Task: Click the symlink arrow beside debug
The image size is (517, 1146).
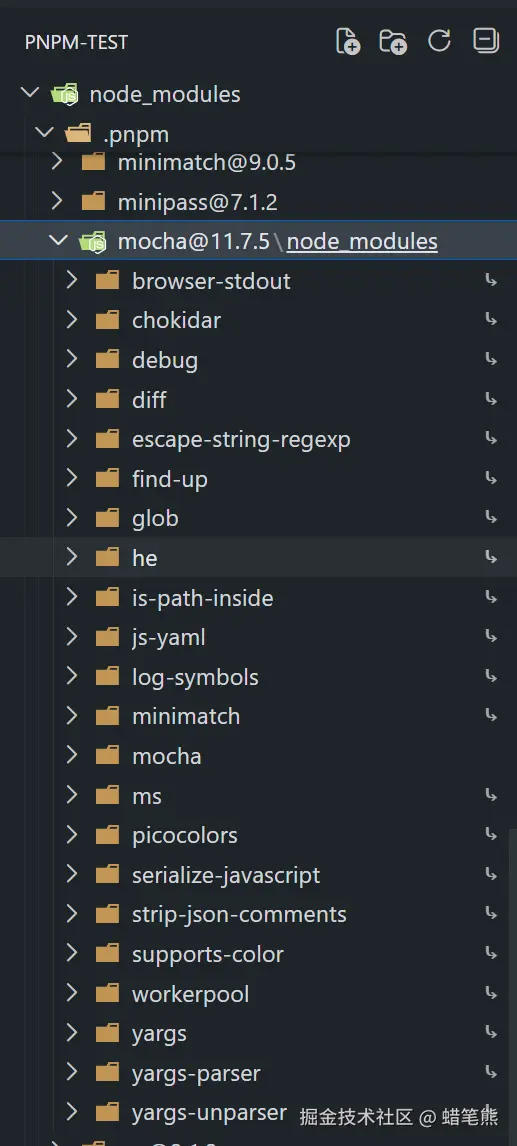Action: [491, 360]
